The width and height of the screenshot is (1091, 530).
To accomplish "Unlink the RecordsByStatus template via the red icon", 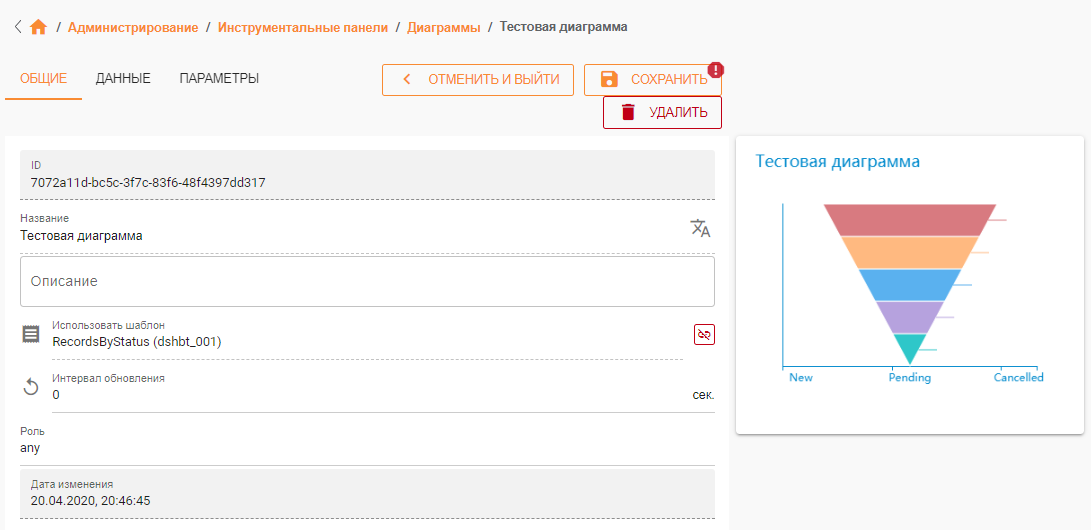I will tap(704, 335).
